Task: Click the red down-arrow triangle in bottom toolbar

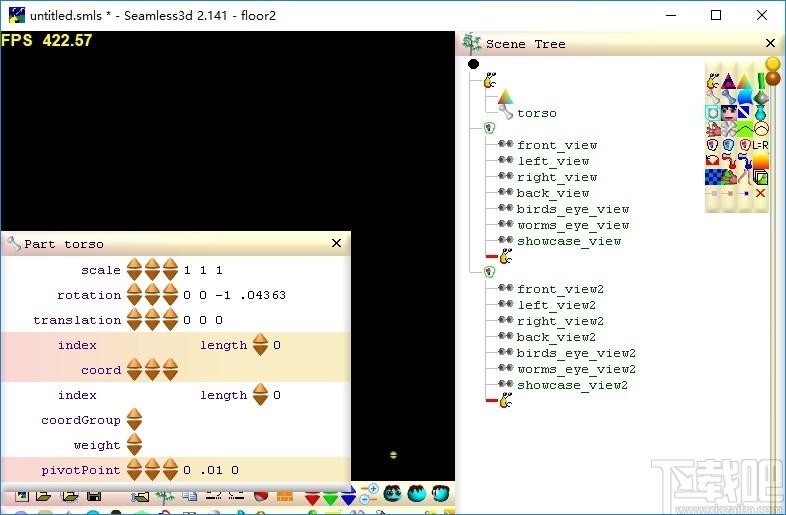Action: tap(312, 497)
